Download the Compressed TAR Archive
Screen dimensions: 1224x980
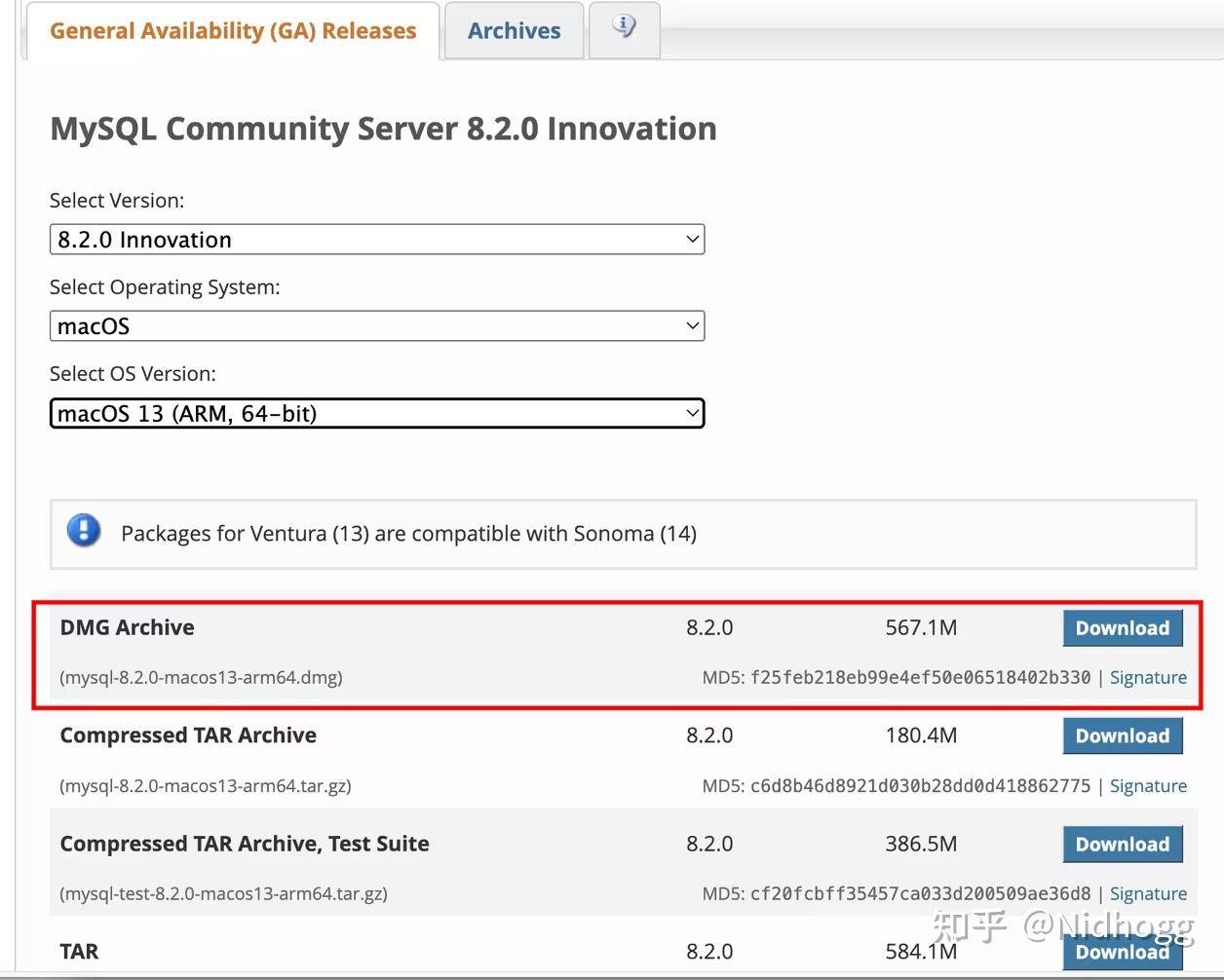pyautogui.click(x=1122, y=736)
